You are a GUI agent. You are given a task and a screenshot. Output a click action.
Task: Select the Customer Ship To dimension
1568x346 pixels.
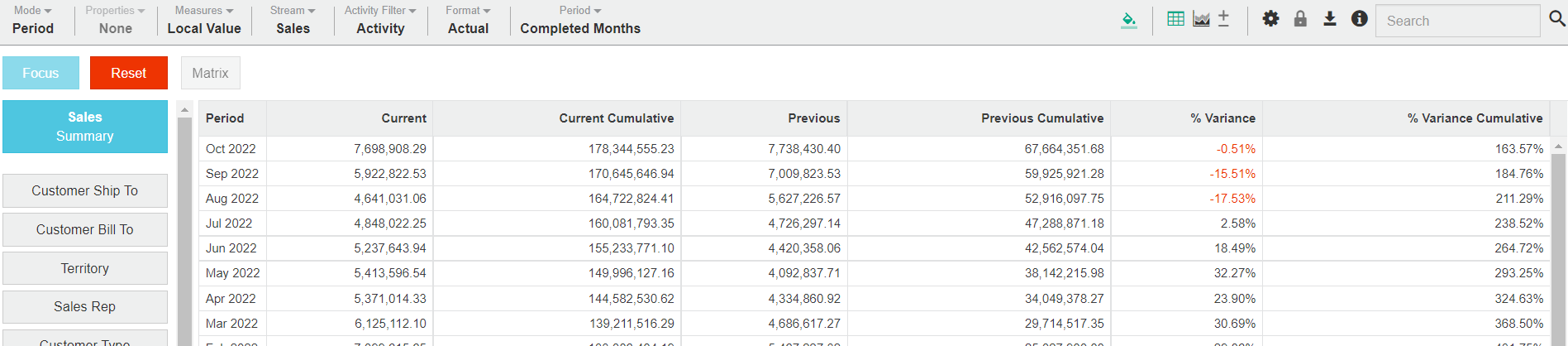pos(85,190)
